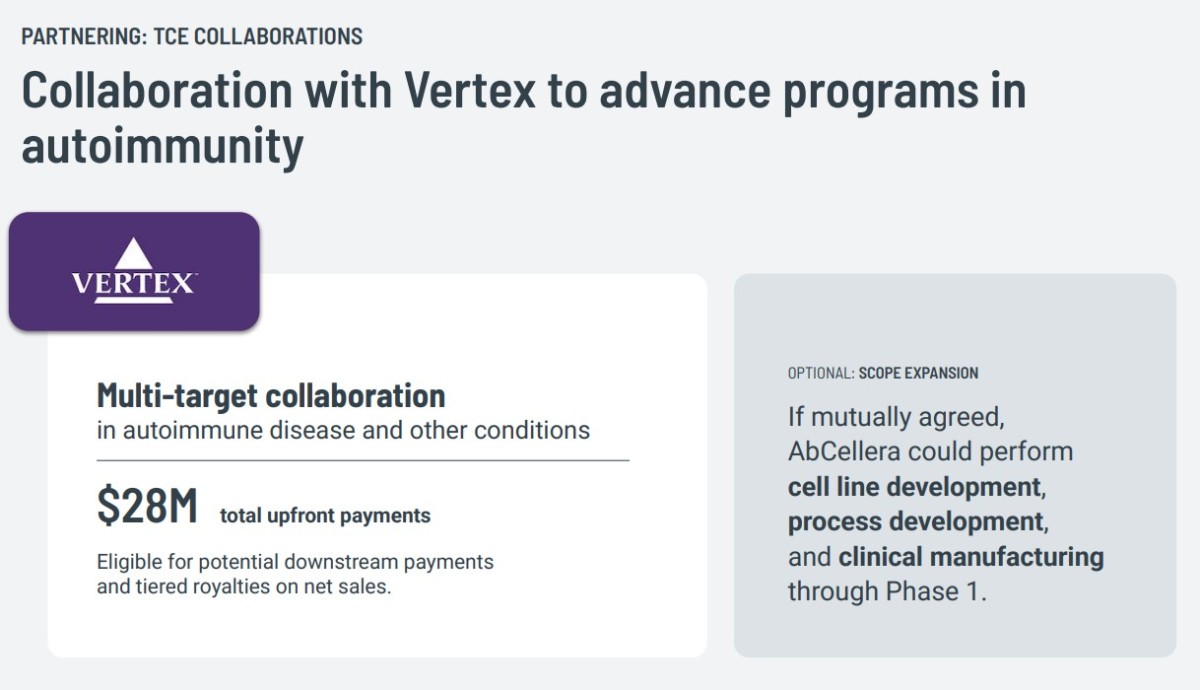Click the 'through Phase 1.' text
Viewport: 1200px width, 690px height.
(887, 591)
